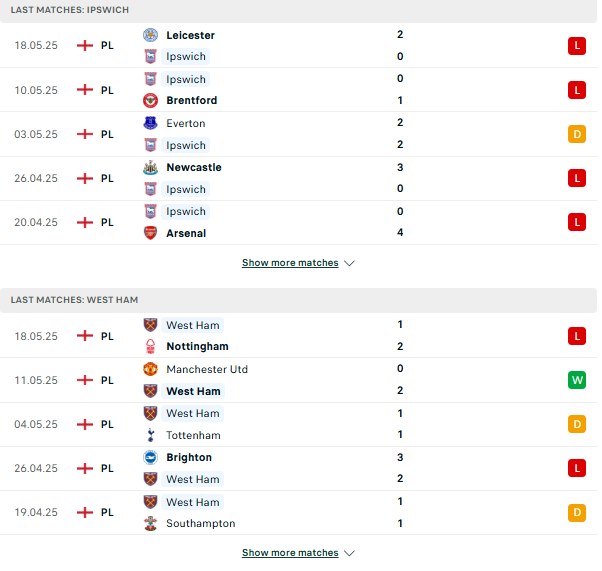Viewport: 602px width, 571px height.
Task: Click the Everton club crest icon
Action: click(x=150, y=123)
